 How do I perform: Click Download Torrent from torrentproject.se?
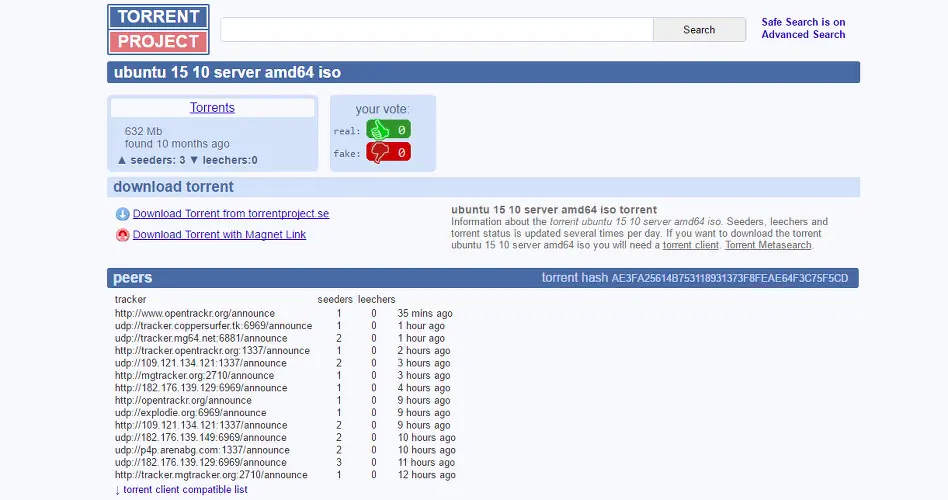tap(231, 213)
